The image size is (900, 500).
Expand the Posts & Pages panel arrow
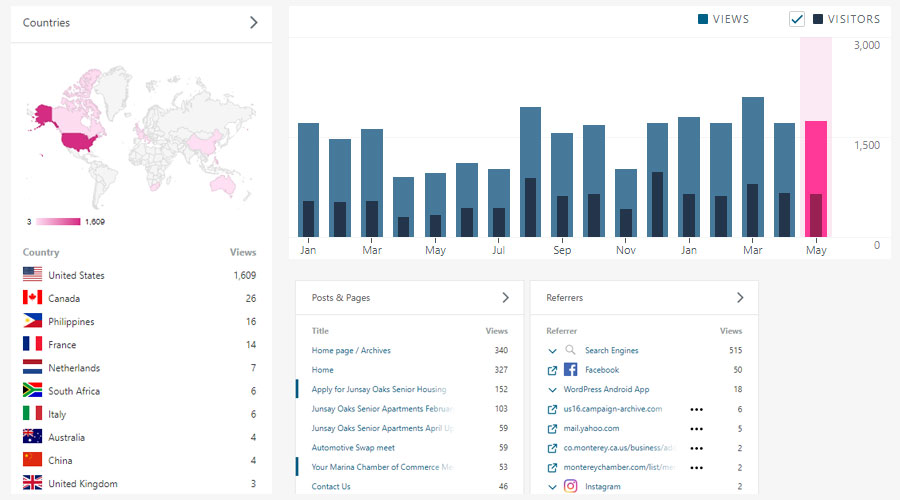click(505, 297)
